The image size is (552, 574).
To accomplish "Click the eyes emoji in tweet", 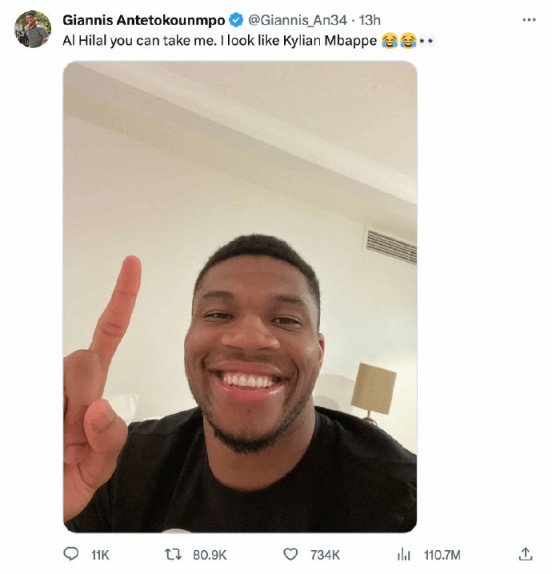I will (x=427, y=41).
